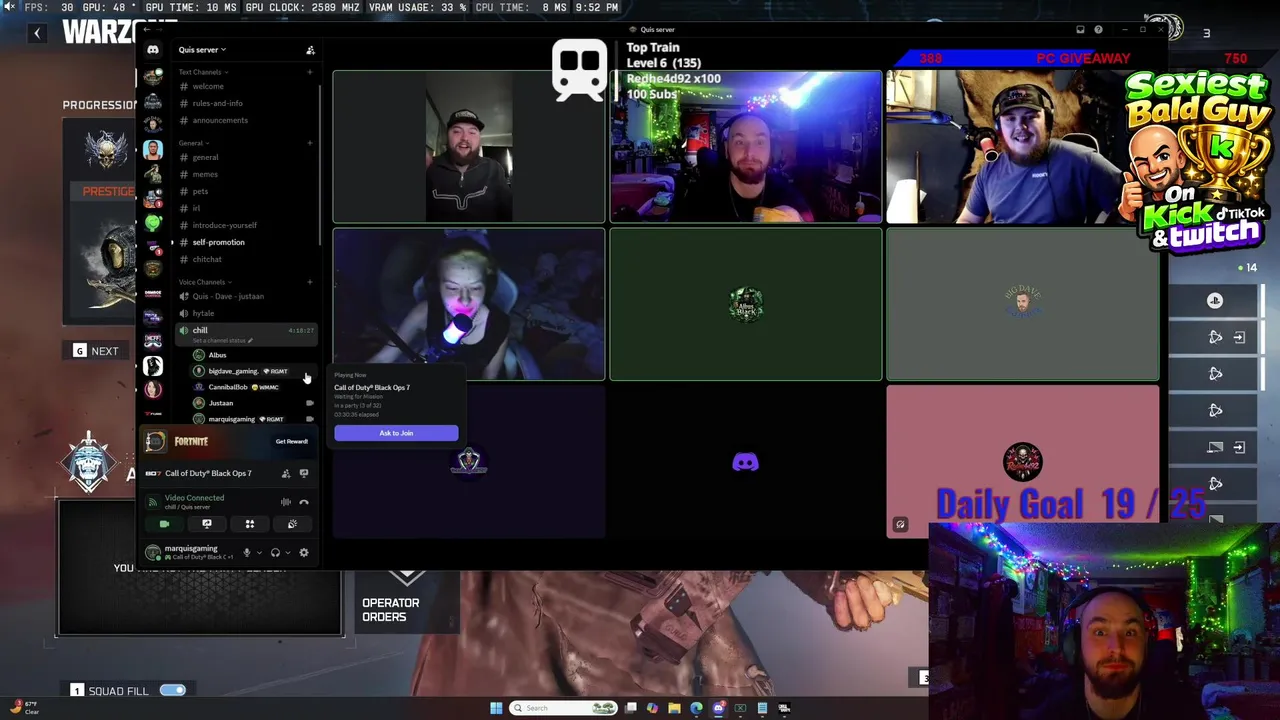
Task: Collapse the Text Channels category
Action: 203,72
